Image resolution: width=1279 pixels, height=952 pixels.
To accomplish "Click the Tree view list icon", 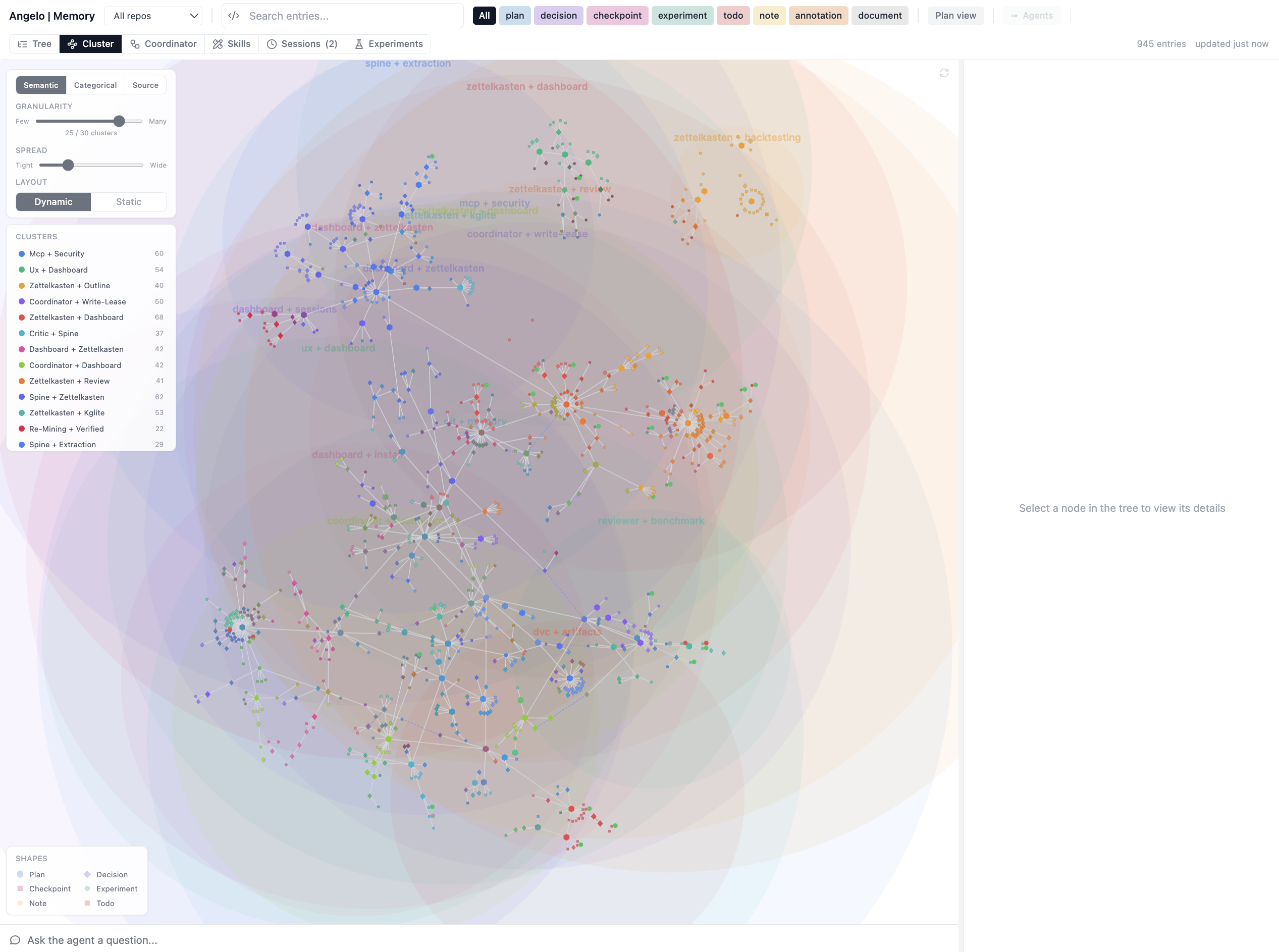I will (23, 44).
